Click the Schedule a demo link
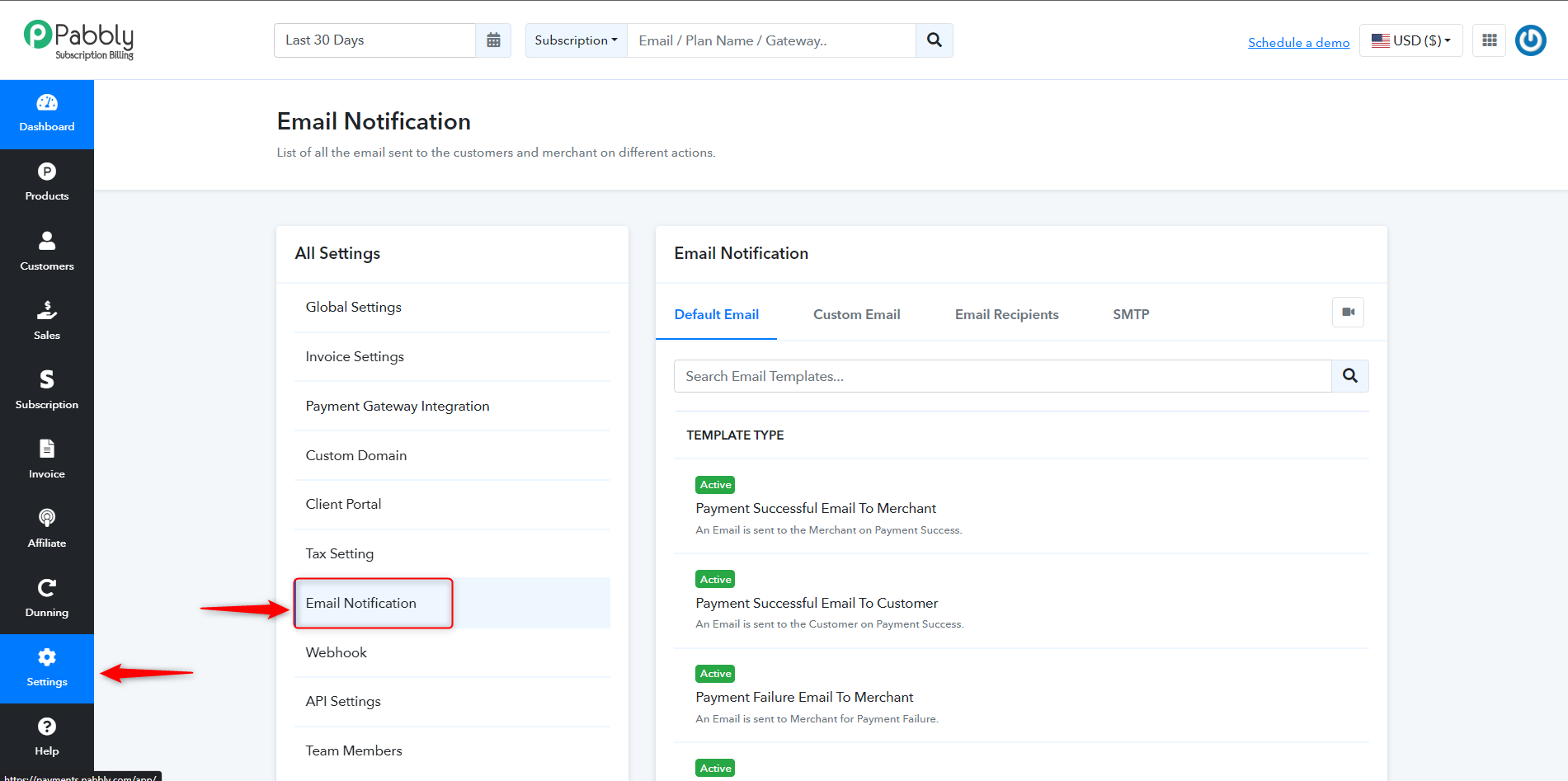The height and width of the screenshot is (781, 1568). [x=1299, y=43]
